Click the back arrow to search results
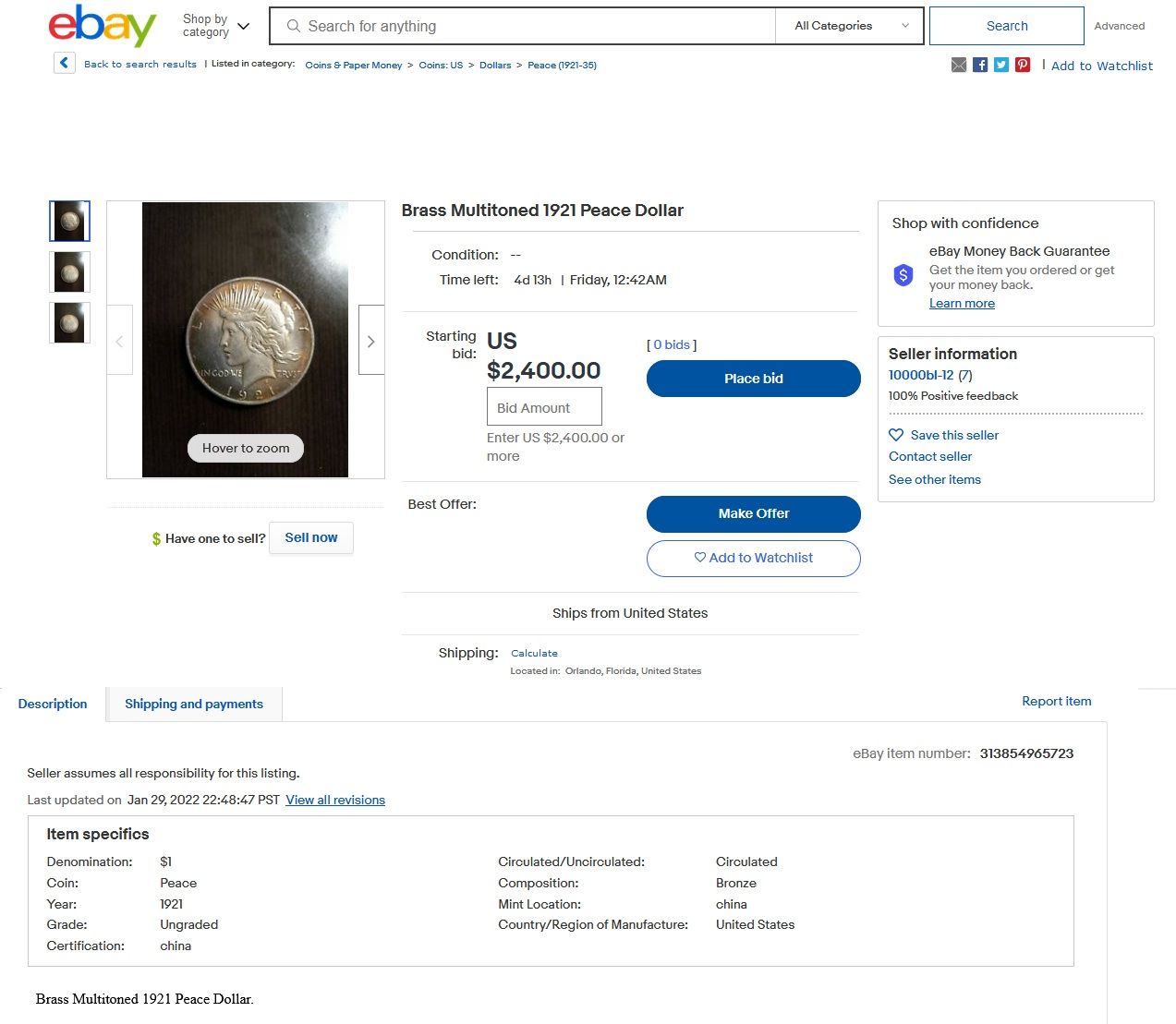 click(x=64, y=63)
